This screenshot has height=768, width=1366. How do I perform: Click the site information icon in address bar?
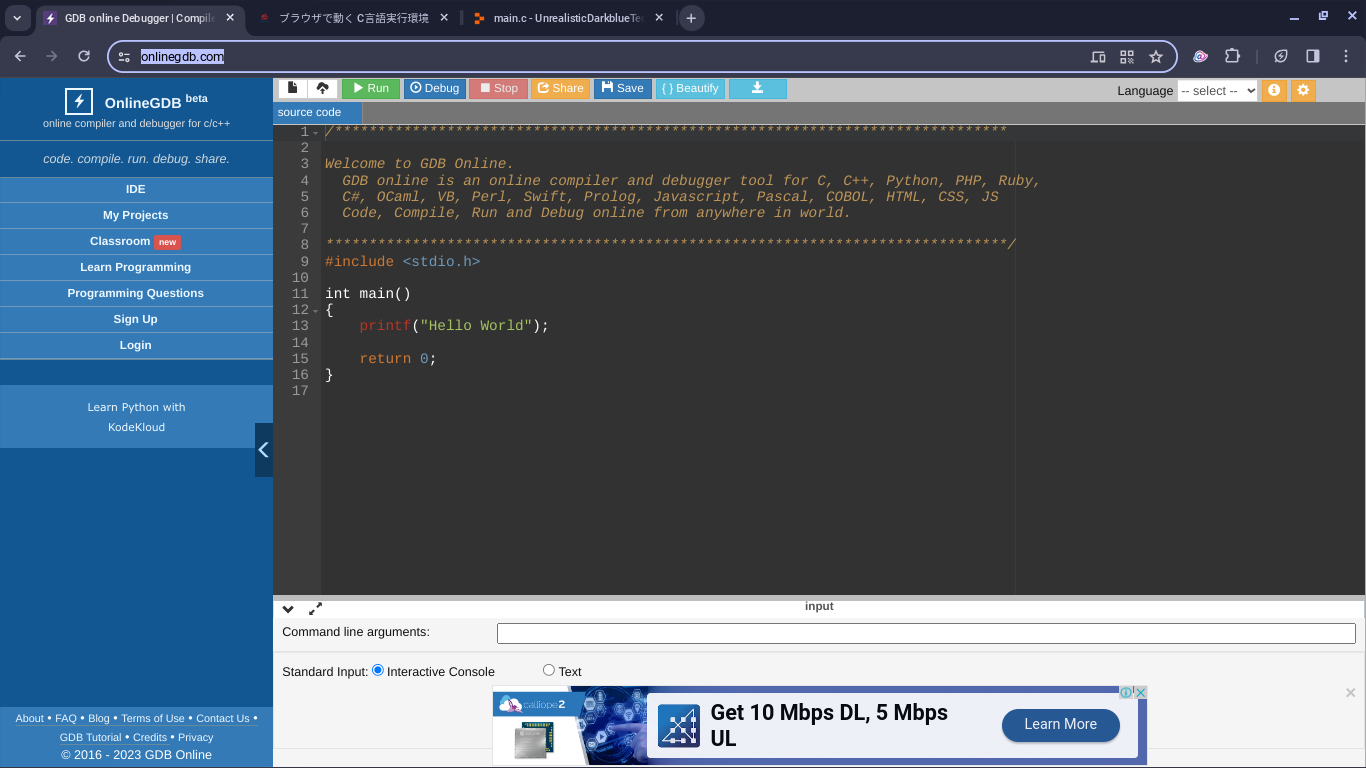pyautogui.click(x=124, y=57)
